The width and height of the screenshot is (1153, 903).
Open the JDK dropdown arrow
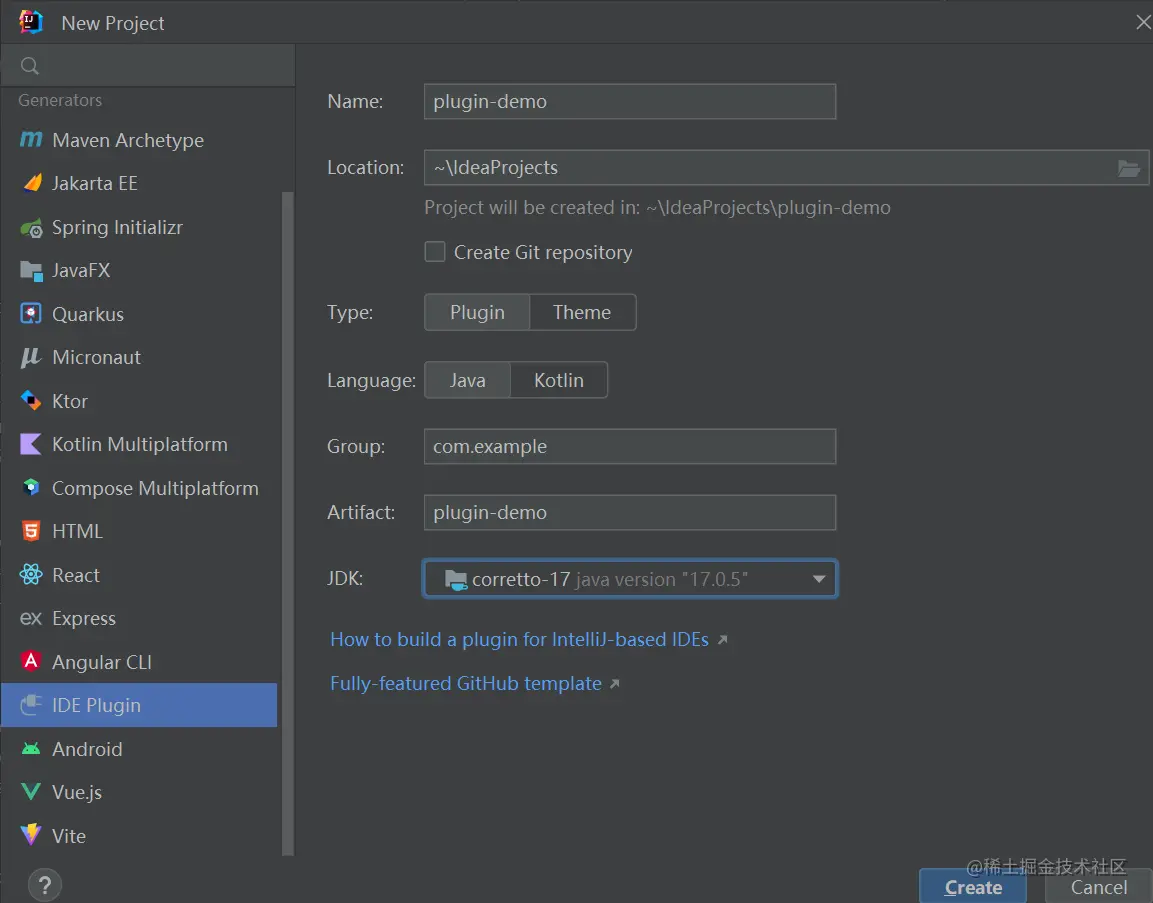[x=818, y=579]
